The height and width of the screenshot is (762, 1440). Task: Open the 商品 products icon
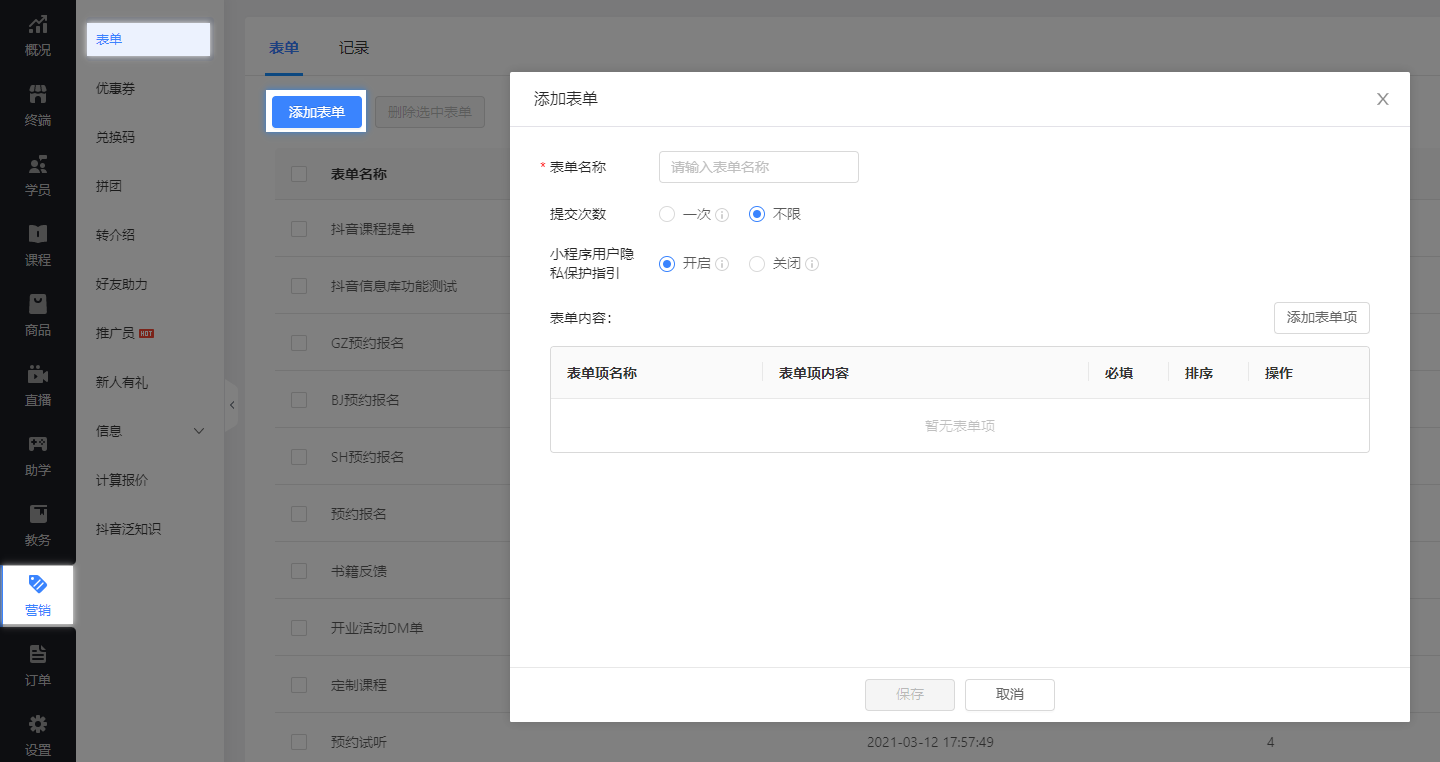tap(38, 304)
